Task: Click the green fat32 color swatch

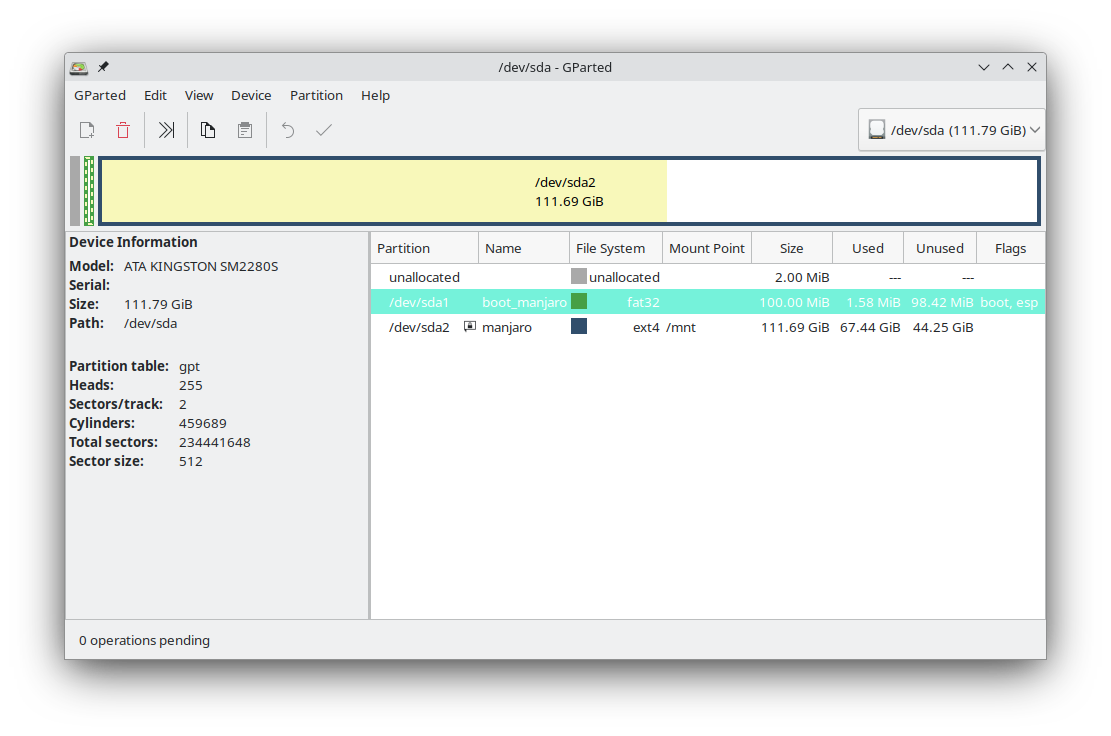Action: tap(579, 301)
